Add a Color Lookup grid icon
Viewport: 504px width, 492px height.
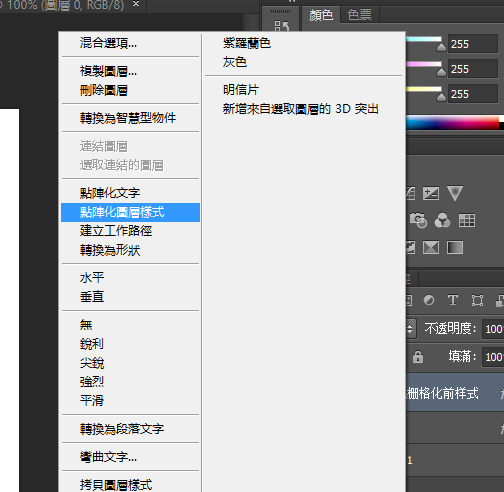467,220
